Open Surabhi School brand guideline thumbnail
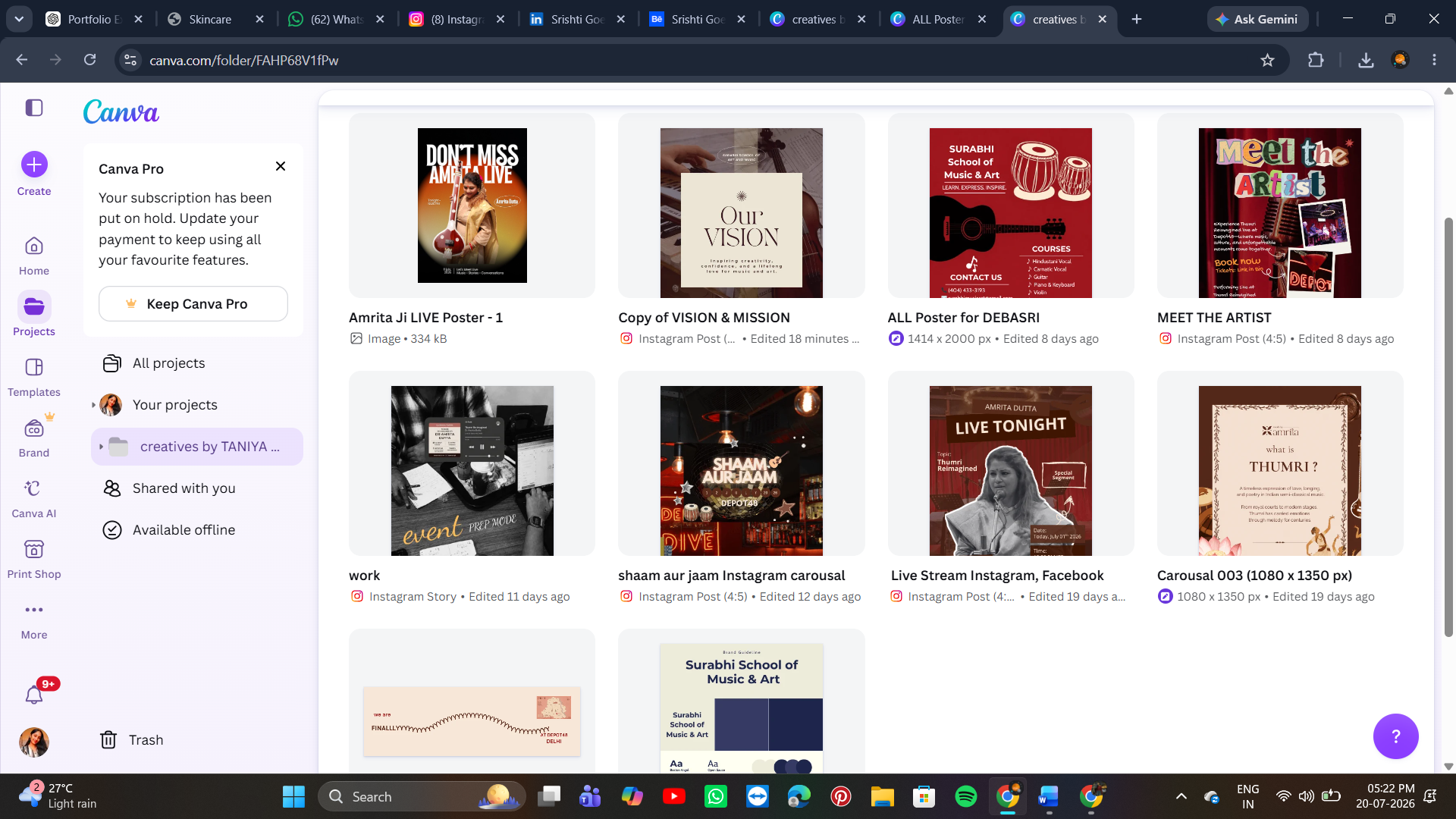The image size is (1456, 819). point(741,701)
